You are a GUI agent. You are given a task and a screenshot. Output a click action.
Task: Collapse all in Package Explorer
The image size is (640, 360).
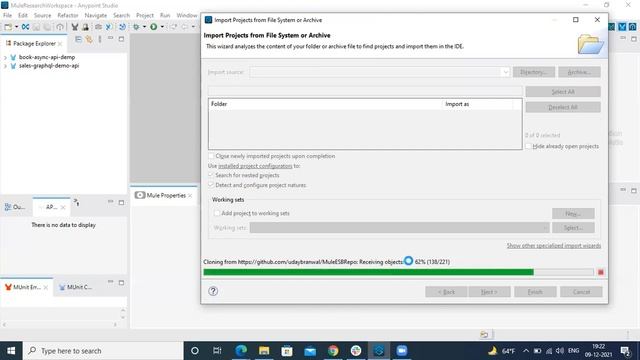(x=78, y=39)
